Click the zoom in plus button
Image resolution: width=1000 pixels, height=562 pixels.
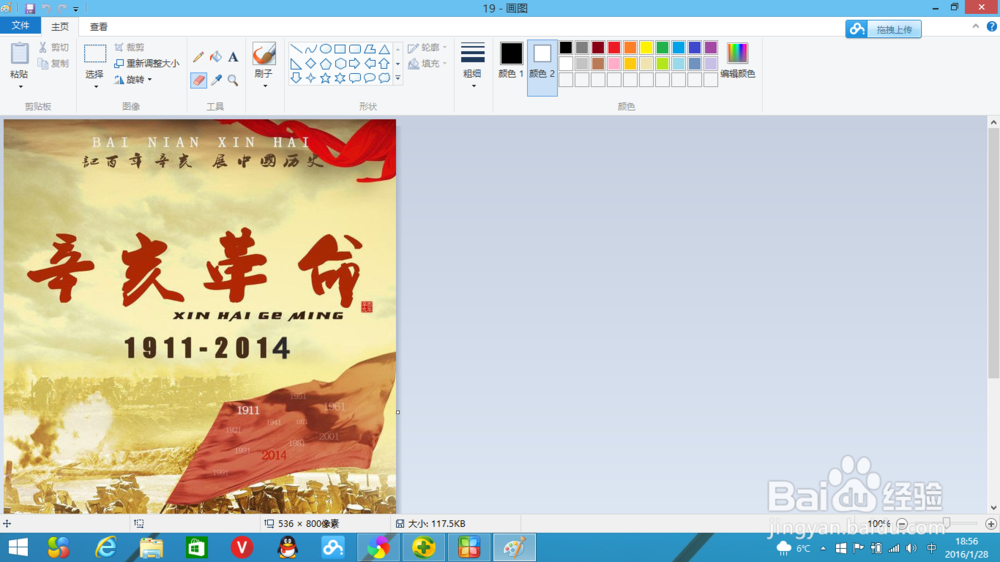[x=990, y=524]
